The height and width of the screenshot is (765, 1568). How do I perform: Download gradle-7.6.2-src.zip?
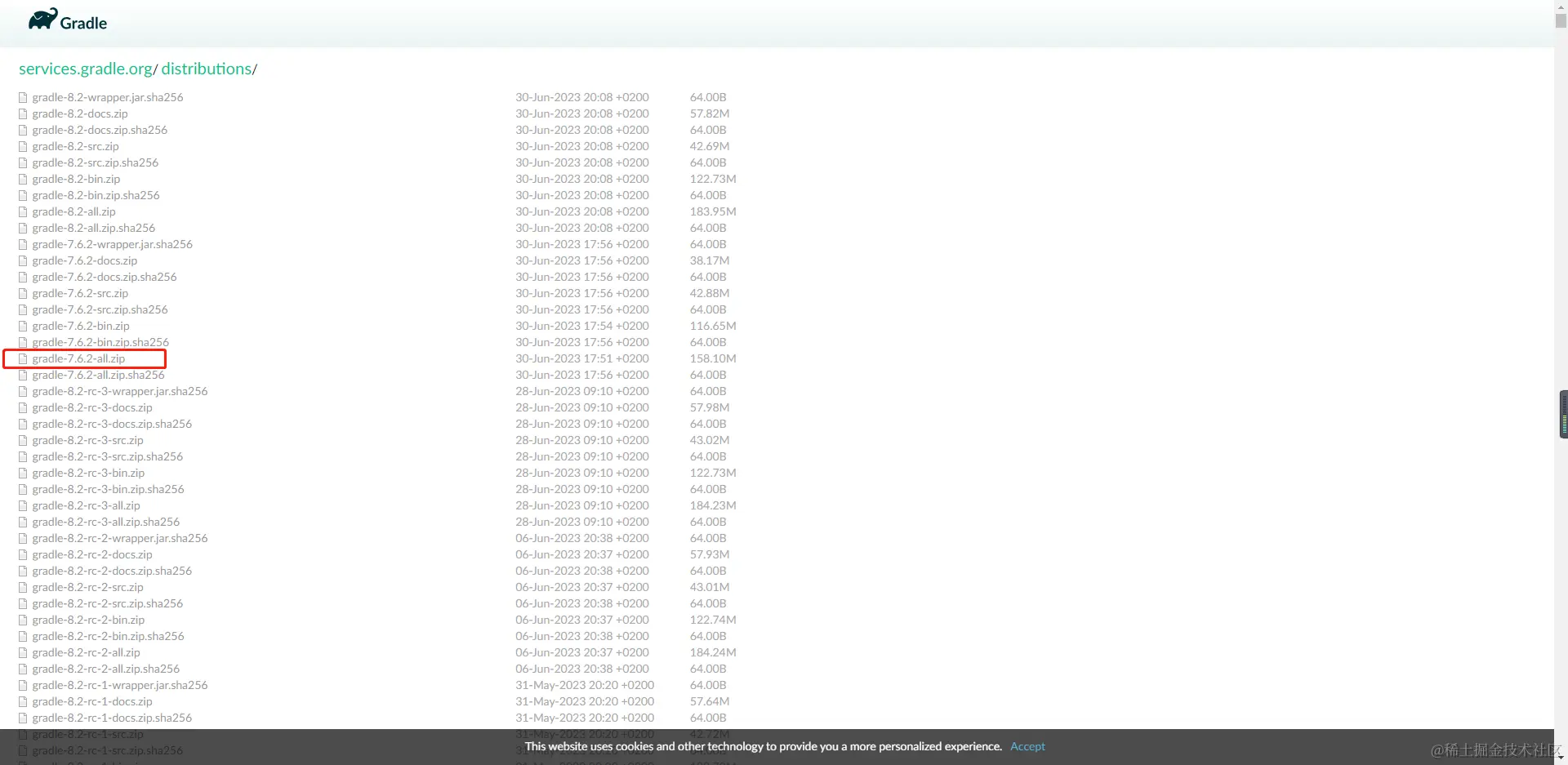[x=80, y=293]
